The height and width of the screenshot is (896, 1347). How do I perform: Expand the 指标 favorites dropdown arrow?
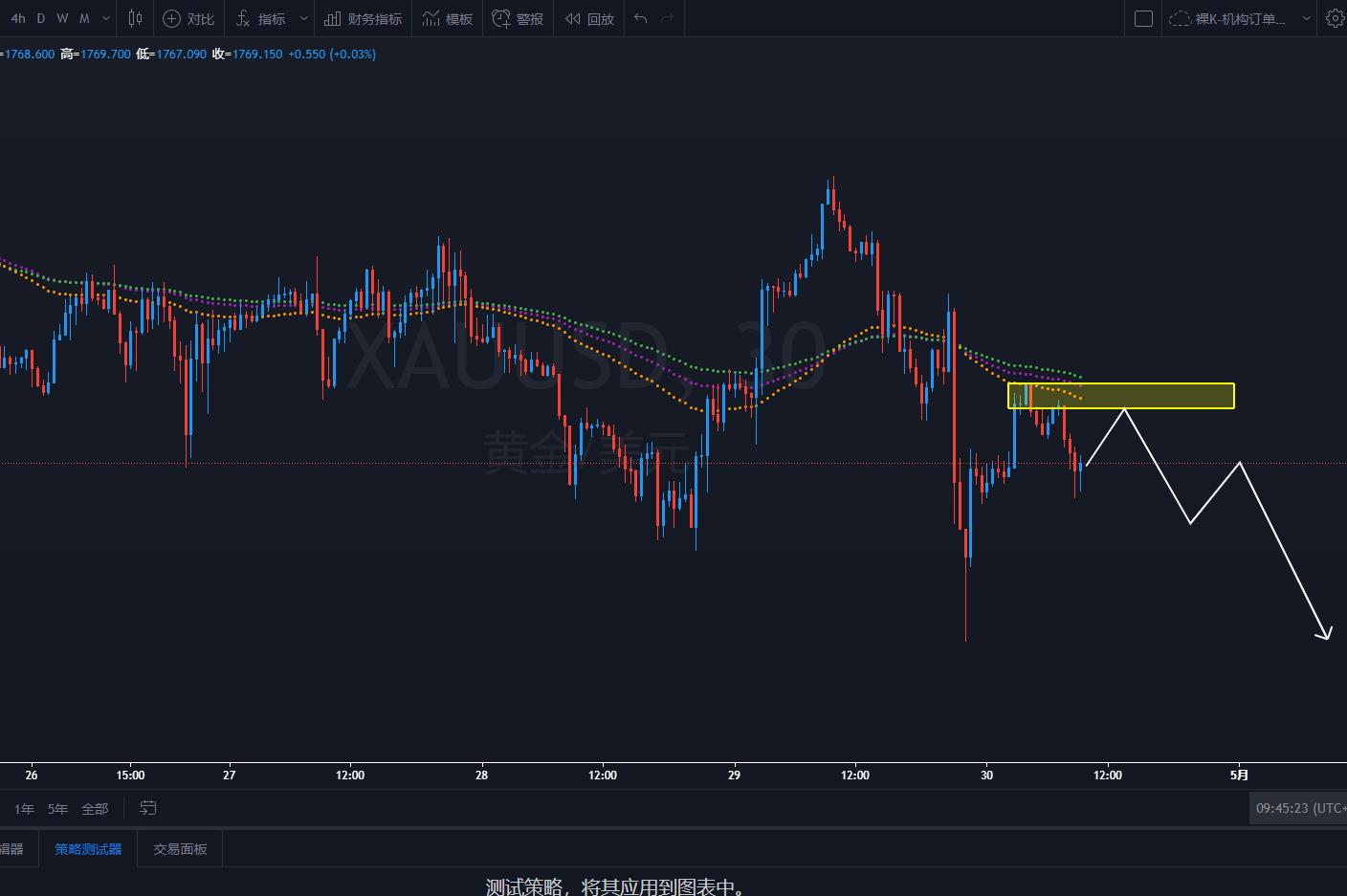click(x=304, y=18)
